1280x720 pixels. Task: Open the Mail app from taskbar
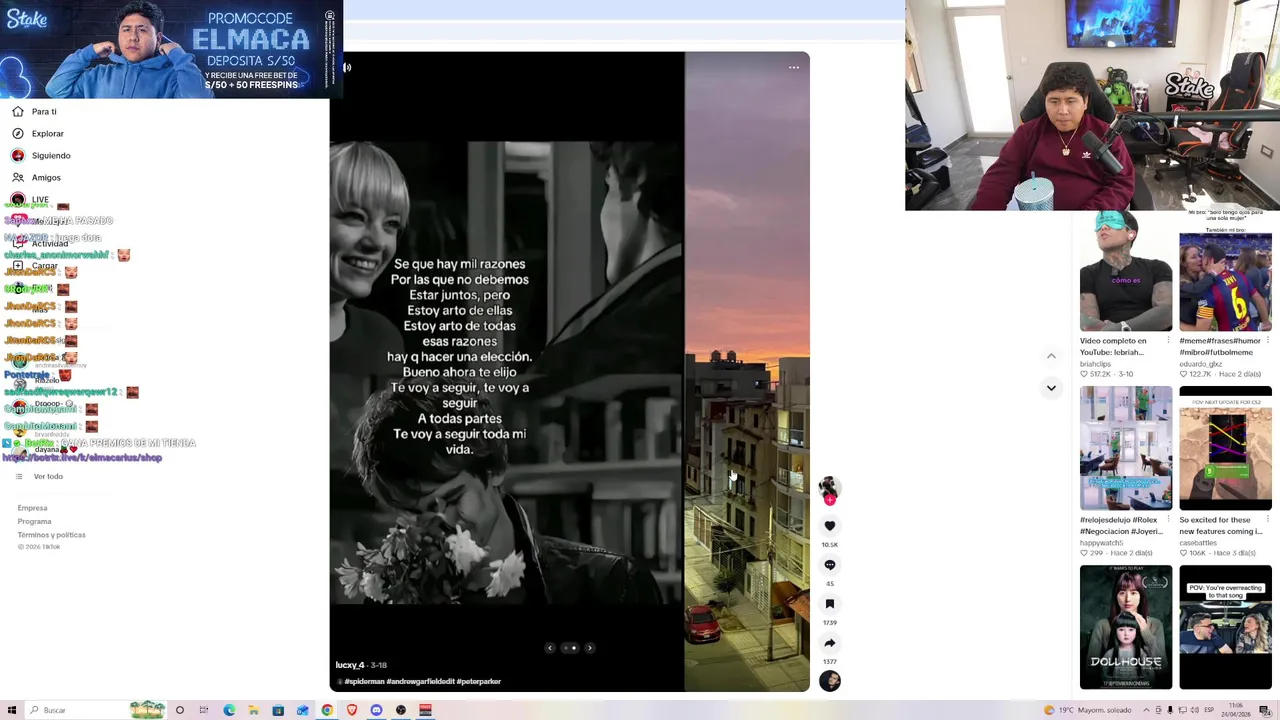[303, 710]
